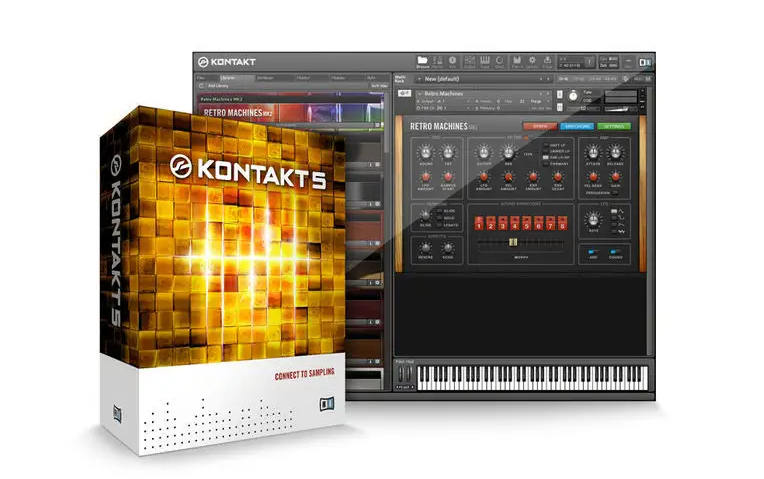
Task: Click the pitch bend wheel beside keyboard
Action: pos(401,374)
